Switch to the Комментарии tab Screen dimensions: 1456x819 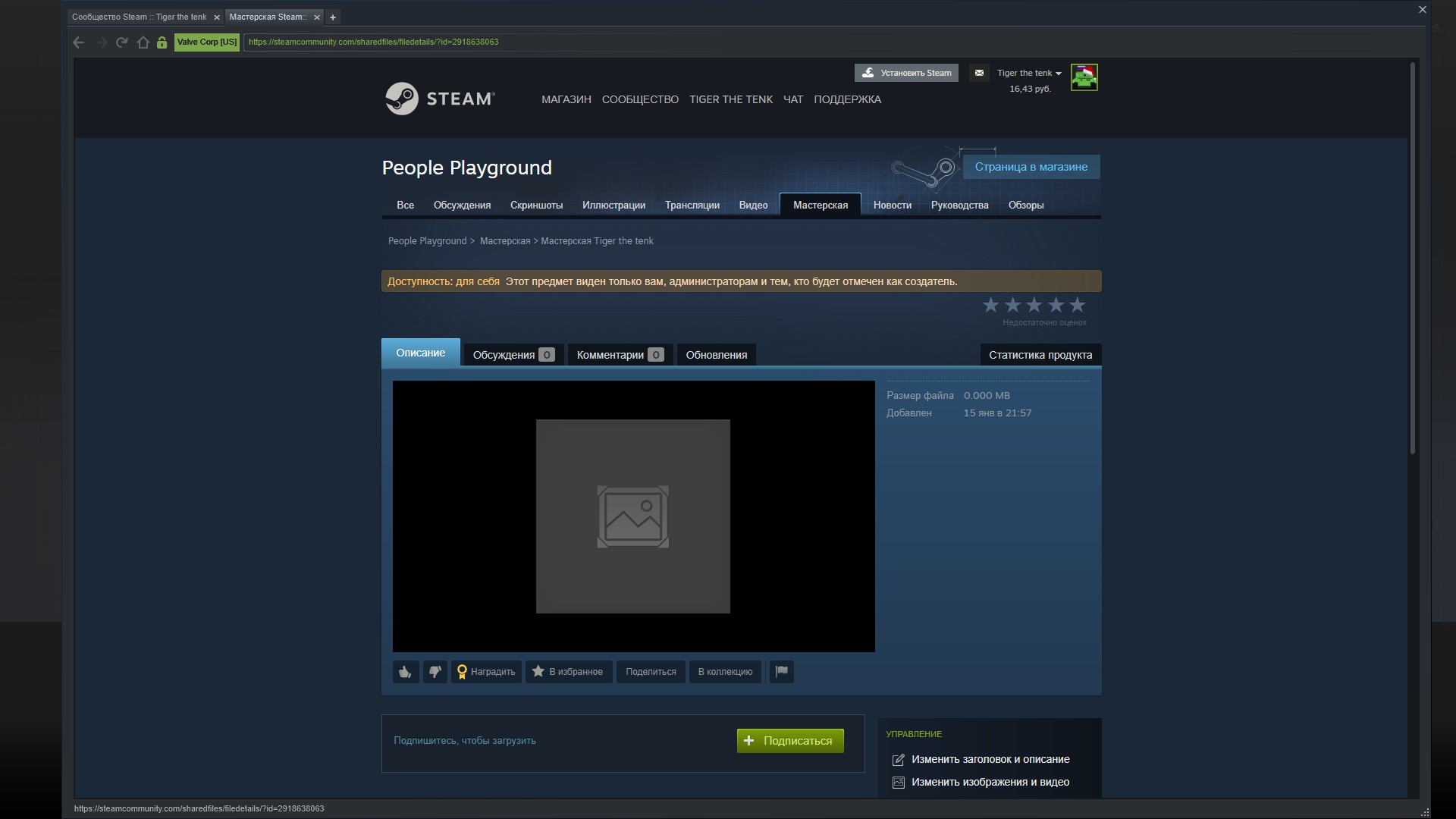[x=611, y=354]
